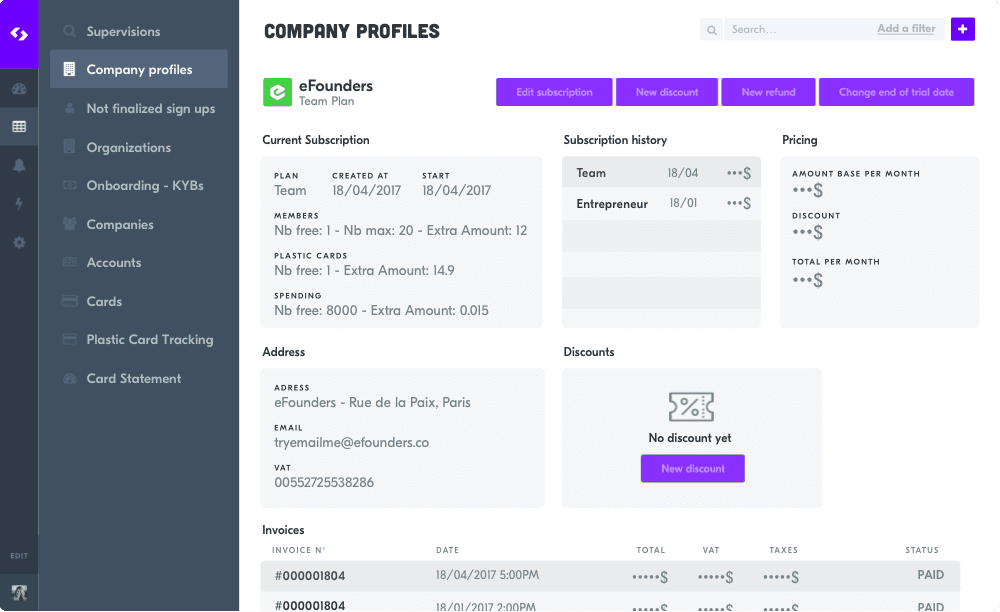Click the VAT number 00552725538286
This screenshot has width=1000, height=612.
[x=324, y=483]
